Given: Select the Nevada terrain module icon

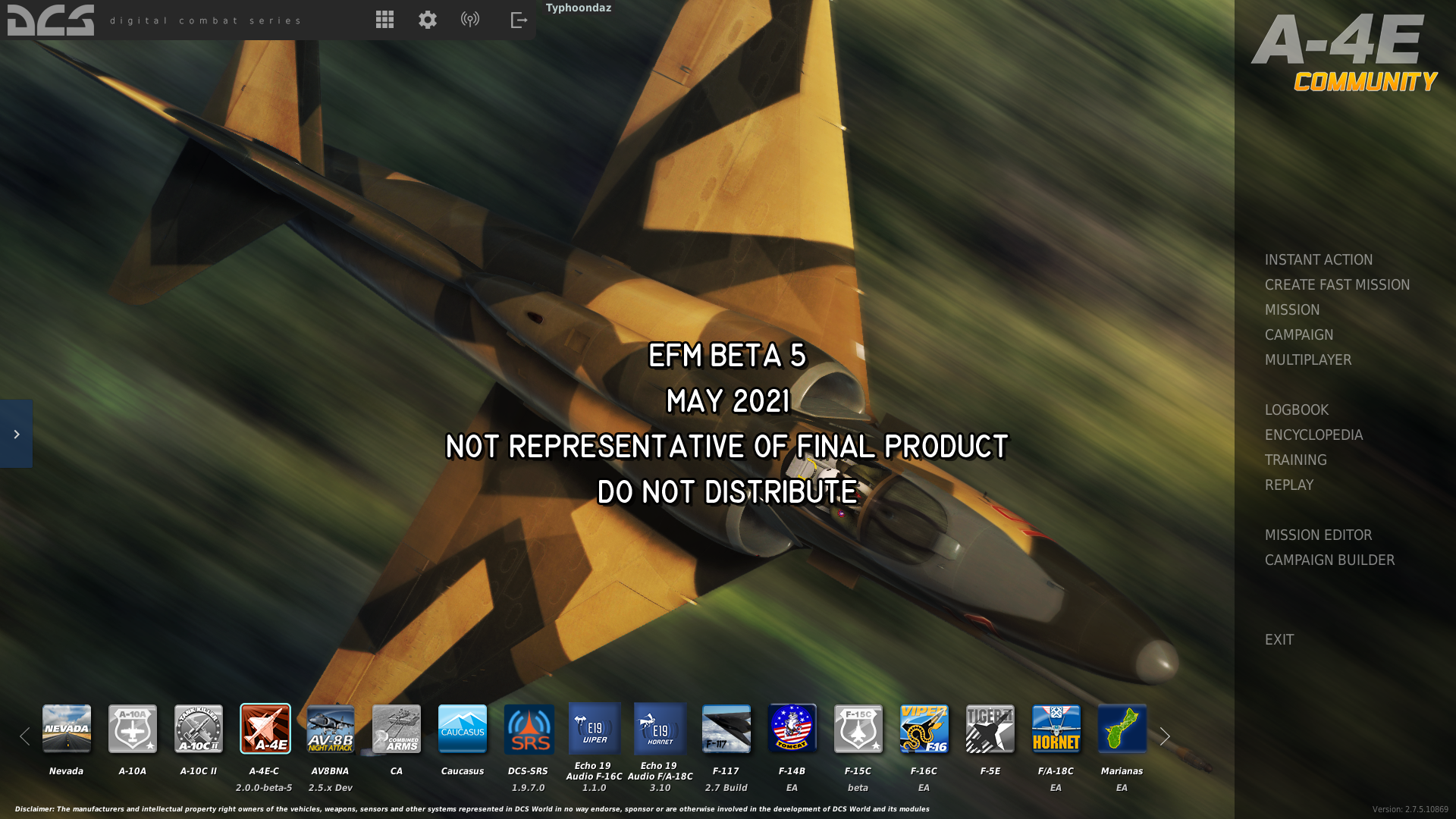Looking at the screenshot, I should tap(67, 729).
